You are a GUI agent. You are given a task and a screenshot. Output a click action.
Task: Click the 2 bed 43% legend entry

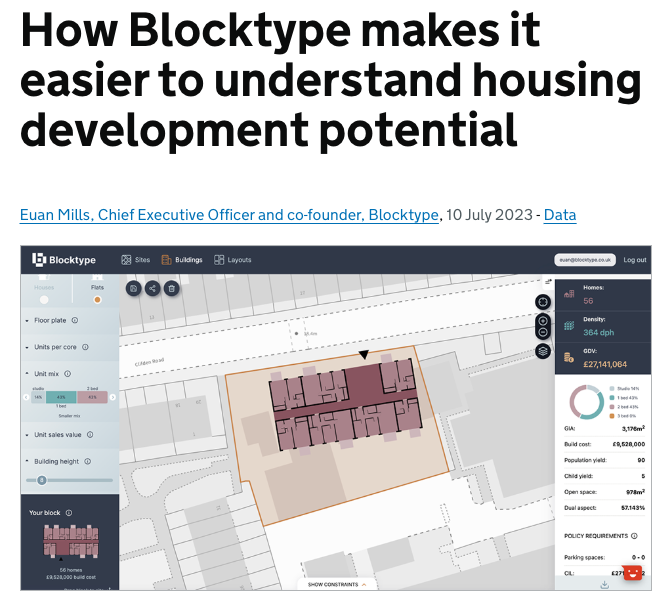(x=623, y=407)
